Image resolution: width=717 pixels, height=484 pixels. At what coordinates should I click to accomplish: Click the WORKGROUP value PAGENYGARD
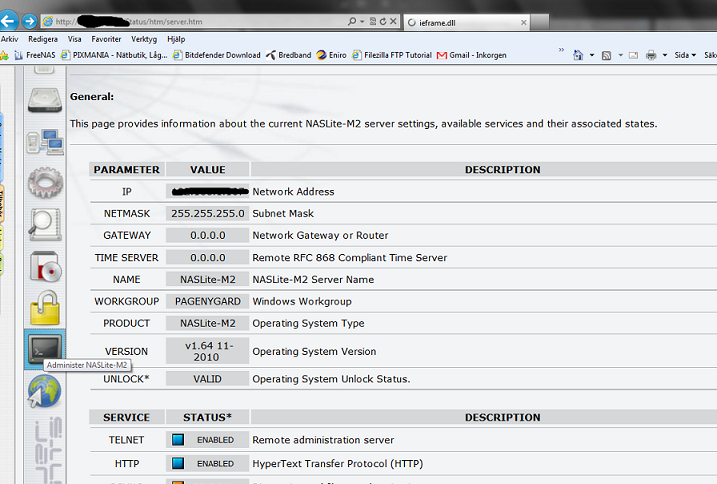[x=208, y=301]
